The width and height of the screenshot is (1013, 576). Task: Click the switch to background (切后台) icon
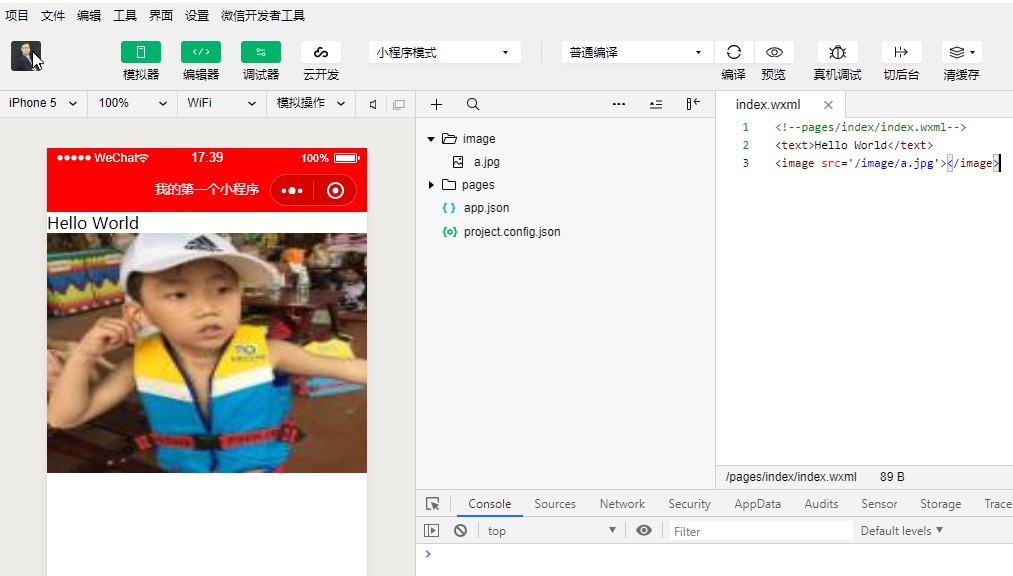click(901, 52)
